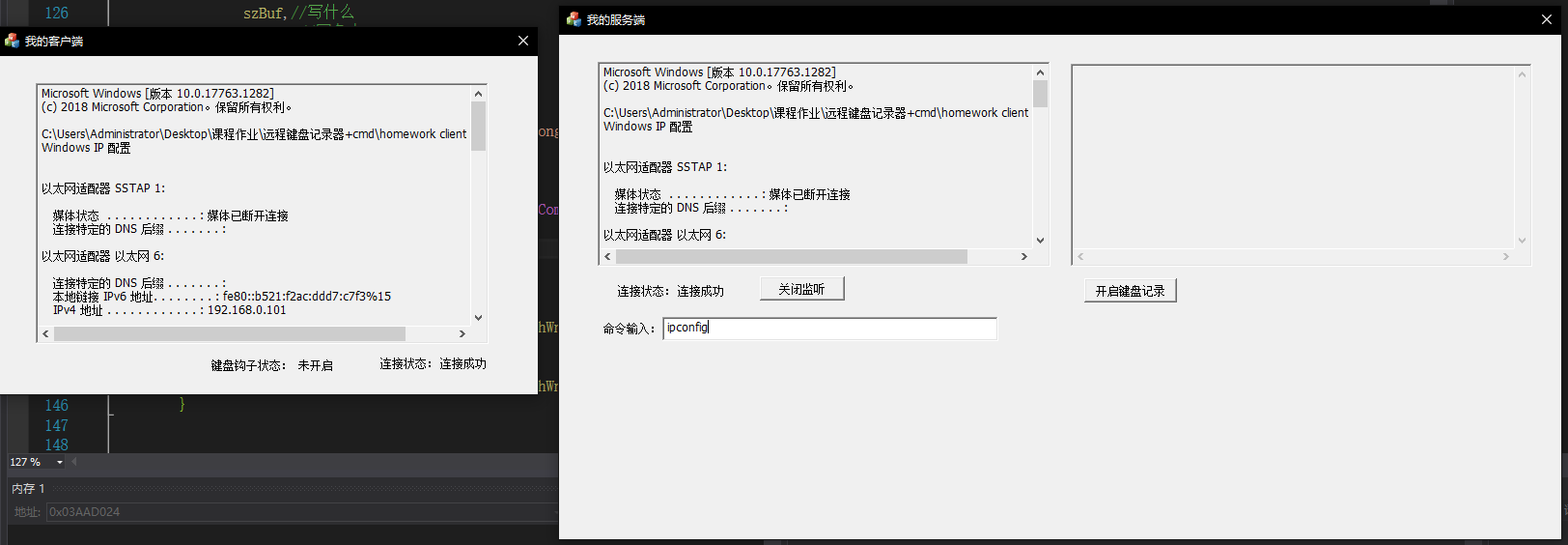Click the 本地链接 IPv6 地址 line in client output
Image resolution: width=1568 pixels, height=545 pixels.
coord(221,297)
